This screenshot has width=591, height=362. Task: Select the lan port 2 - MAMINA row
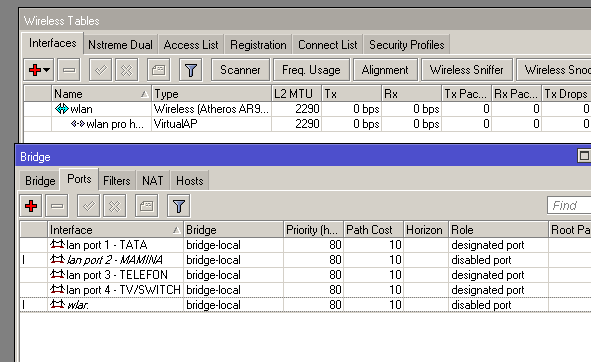tap(305, 260)
